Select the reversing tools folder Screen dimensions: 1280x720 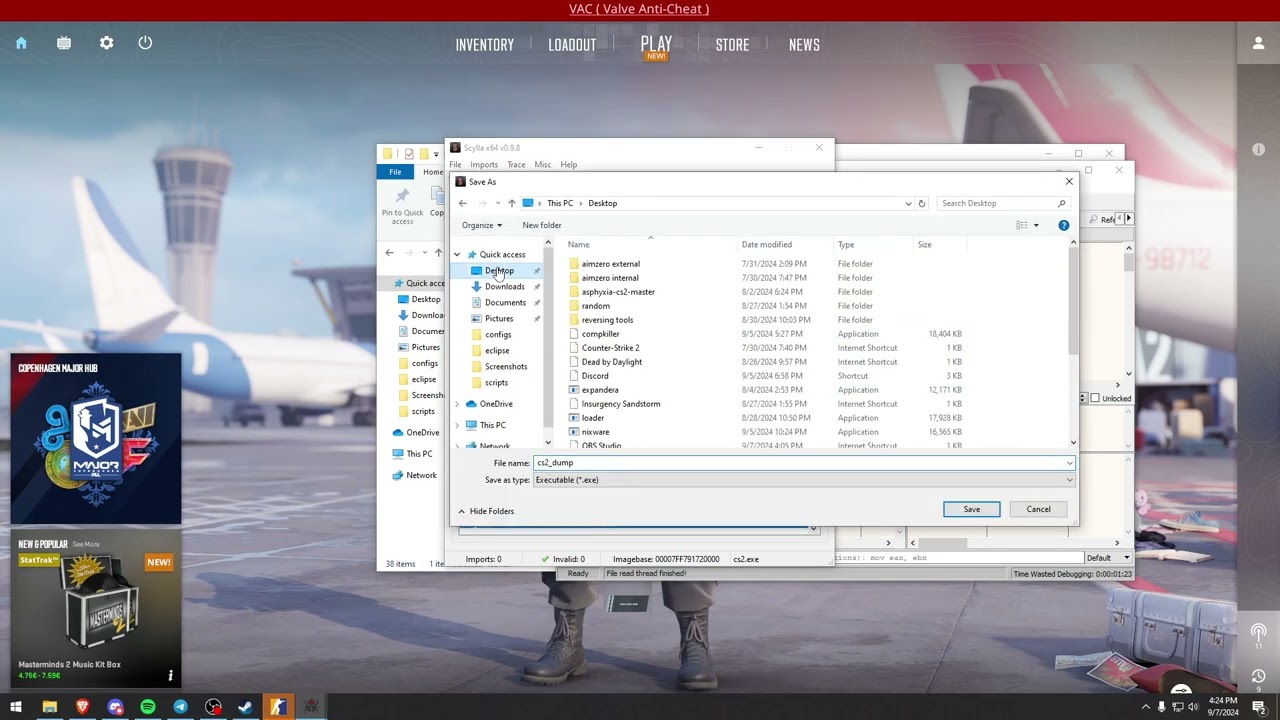coord(607,320)
